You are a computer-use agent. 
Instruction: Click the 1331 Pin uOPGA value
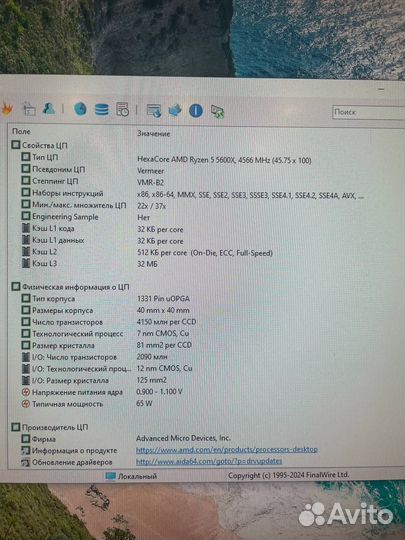[x=163, y=299]
